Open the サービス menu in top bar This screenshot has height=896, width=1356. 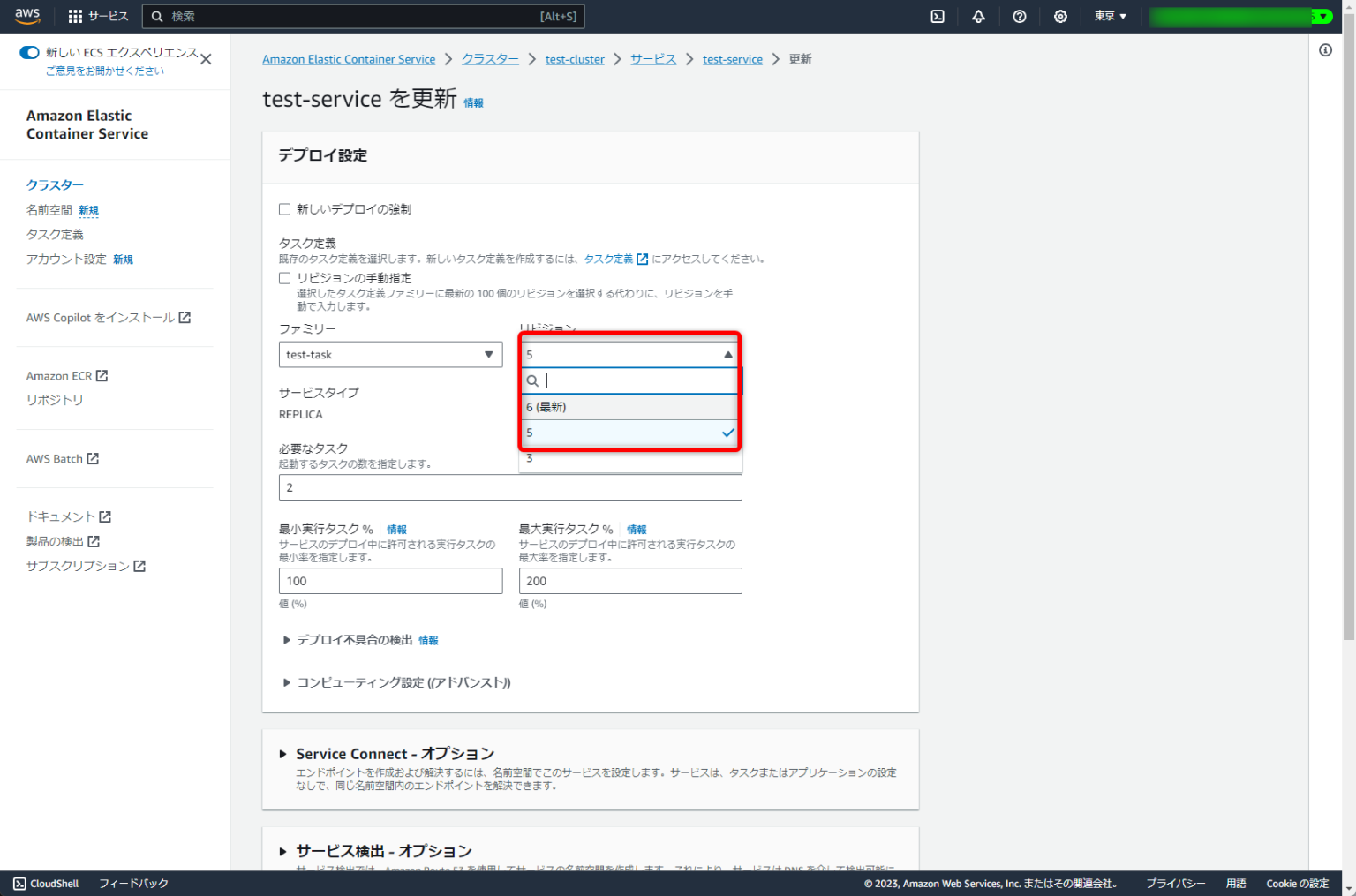108,15
